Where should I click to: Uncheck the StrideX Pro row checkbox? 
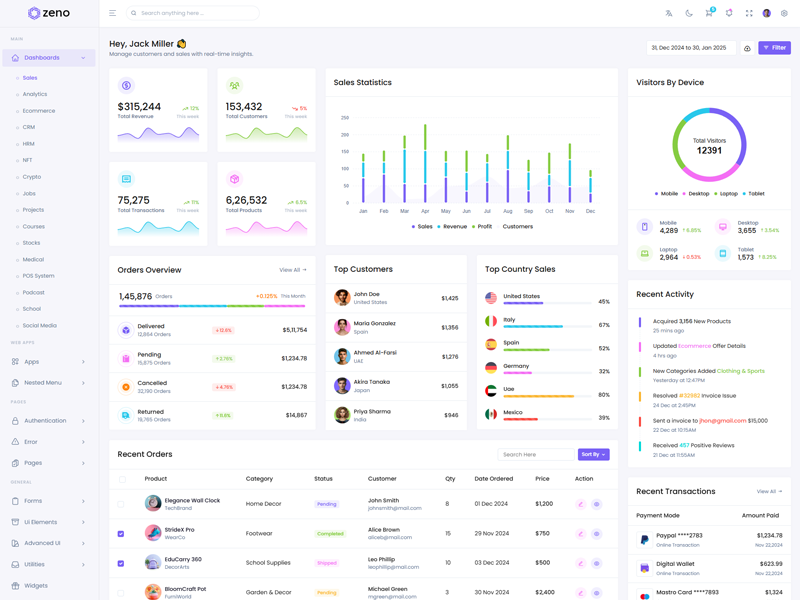(121, 534)
